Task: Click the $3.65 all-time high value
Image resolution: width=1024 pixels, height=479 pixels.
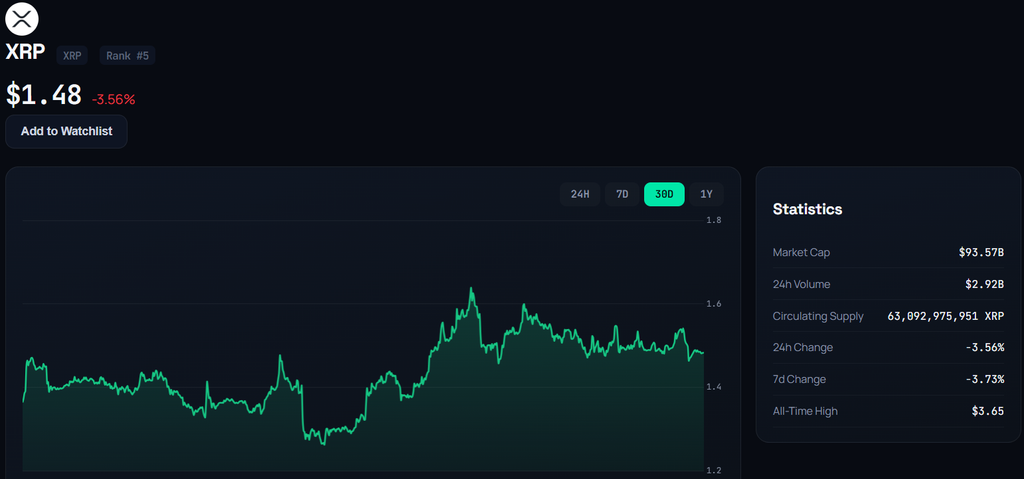Action: tap(988, 412)
